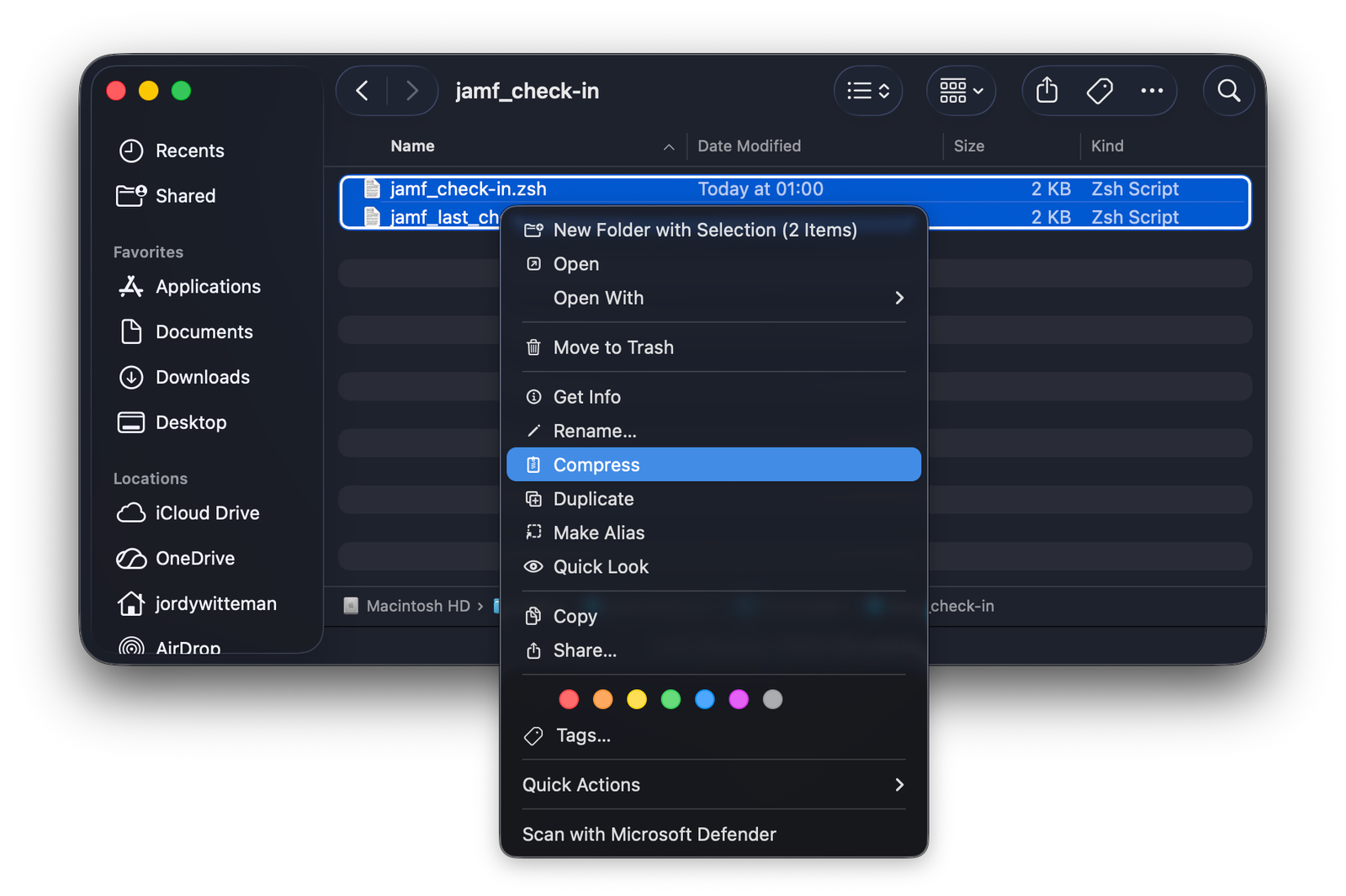Select Move to Trash menu item
This screenshot has height=896, width=1346.
click(x=613, y=347)
